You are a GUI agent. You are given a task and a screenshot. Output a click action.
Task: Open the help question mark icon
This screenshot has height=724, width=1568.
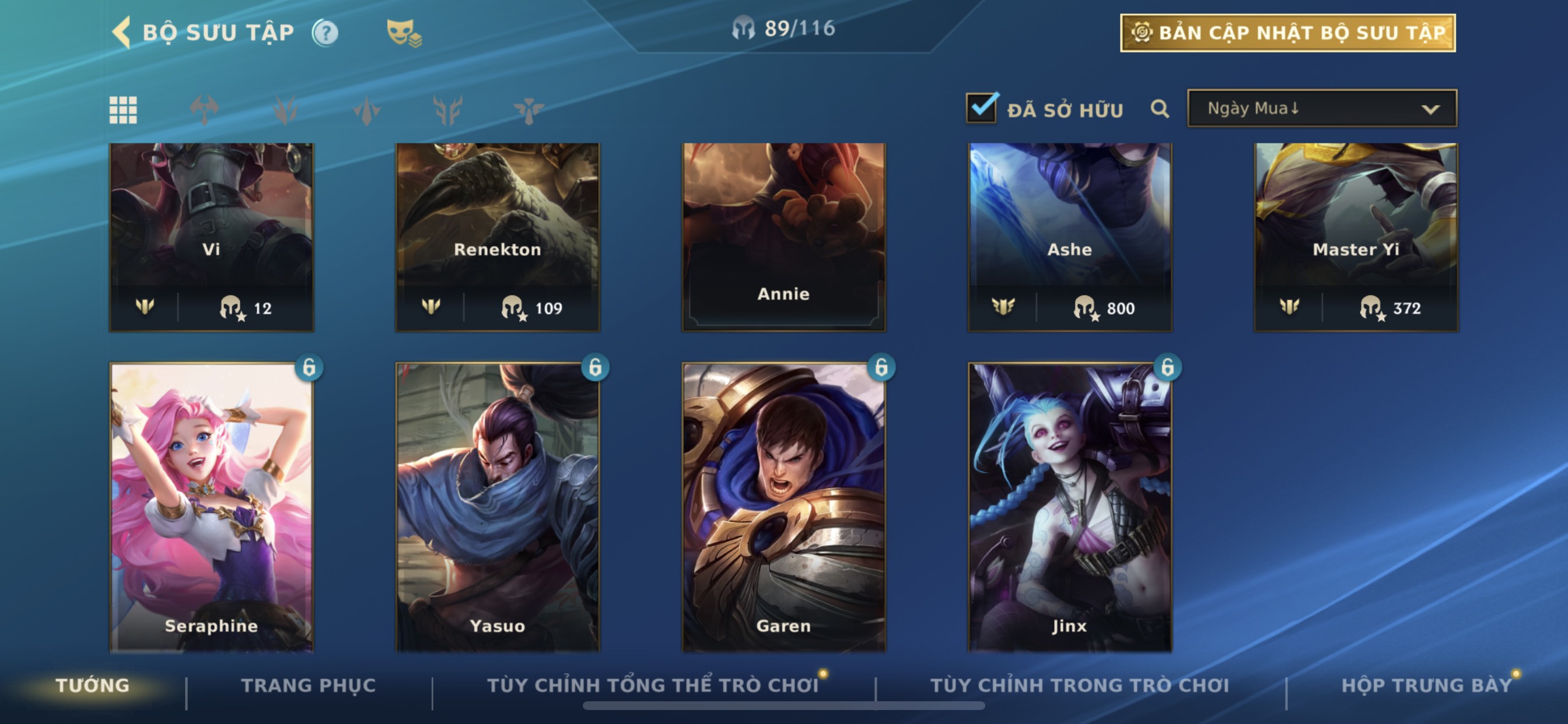pos(325,33)
